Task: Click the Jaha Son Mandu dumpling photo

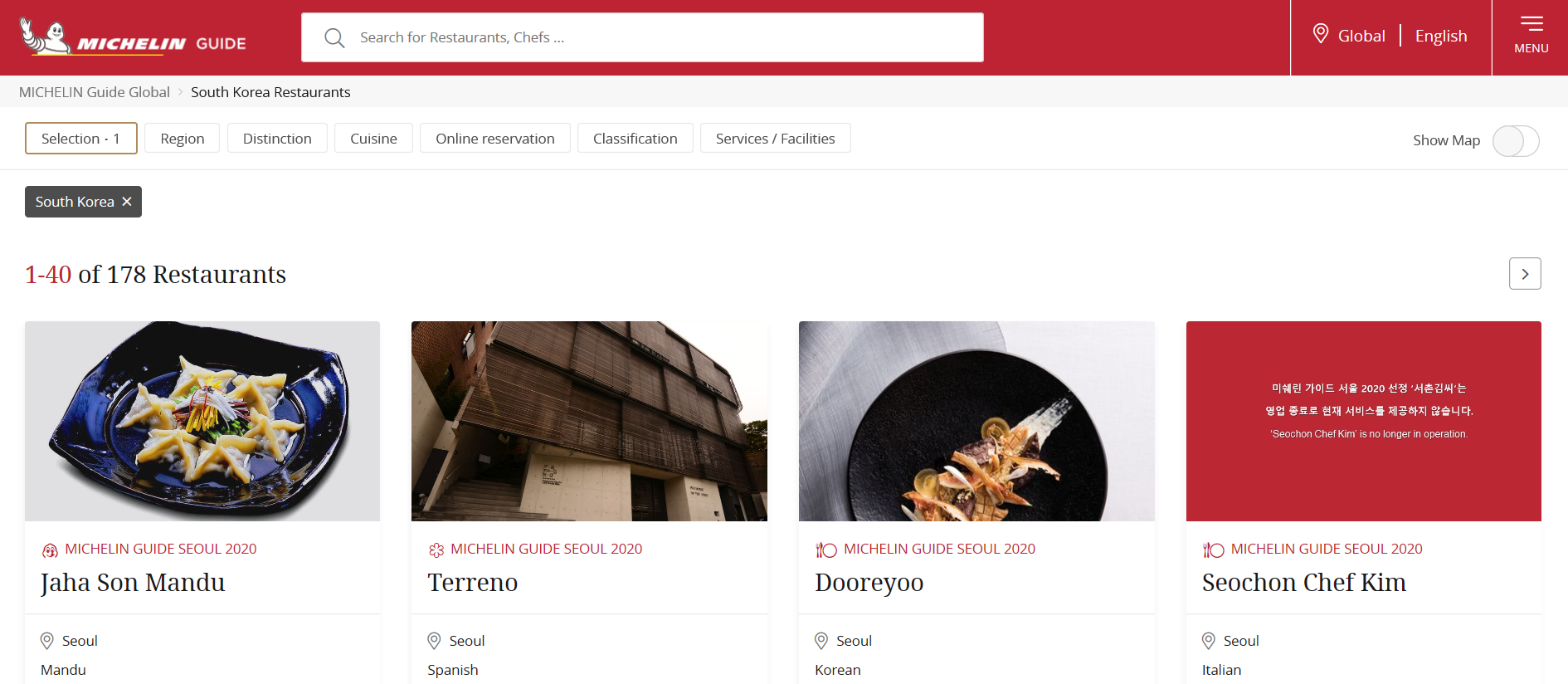Action: click(202, 421)
